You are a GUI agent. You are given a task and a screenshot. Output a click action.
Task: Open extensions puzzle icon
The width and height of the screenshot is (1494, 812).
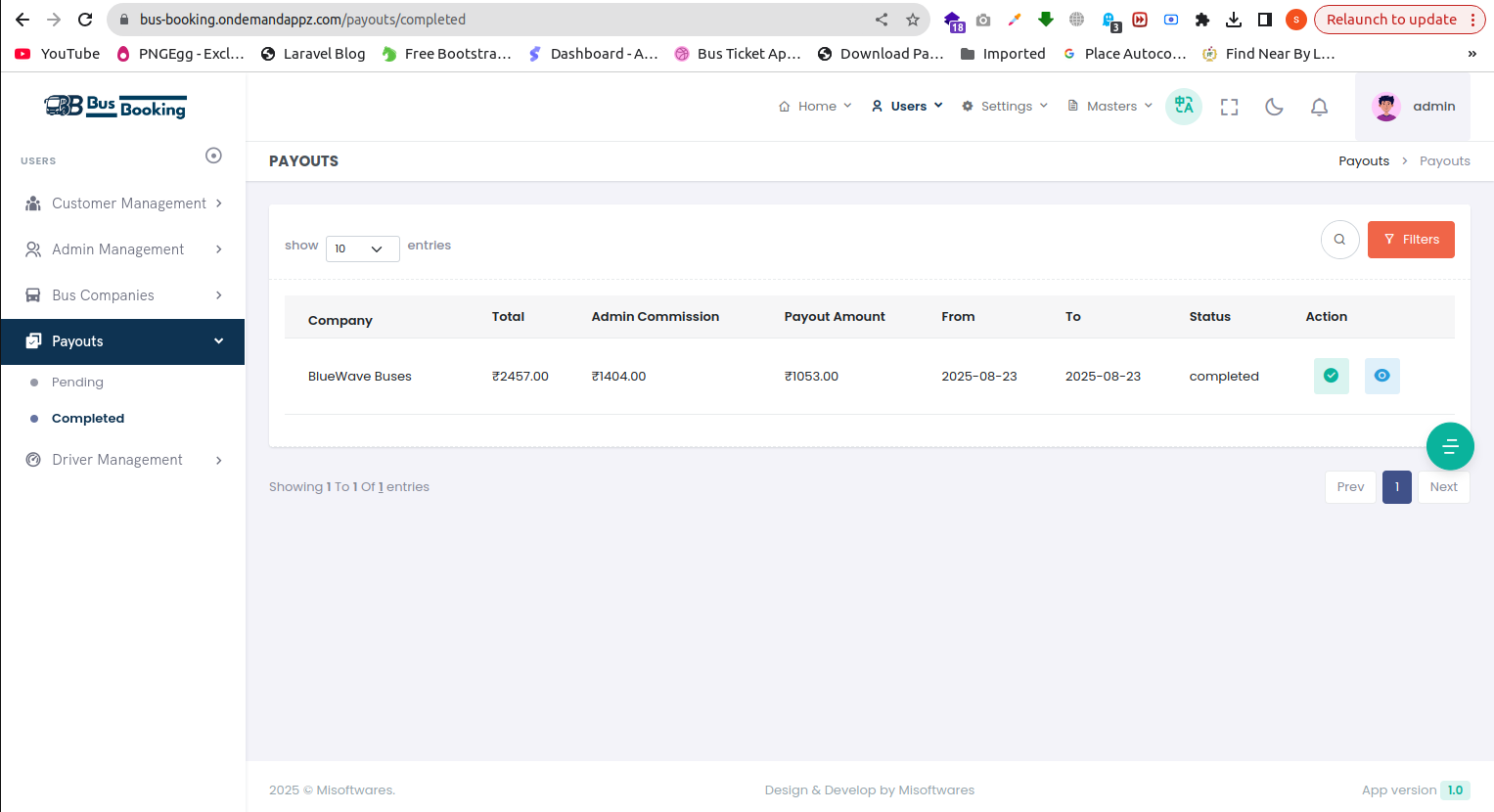pyautogui.click(x=1202, y=20)
